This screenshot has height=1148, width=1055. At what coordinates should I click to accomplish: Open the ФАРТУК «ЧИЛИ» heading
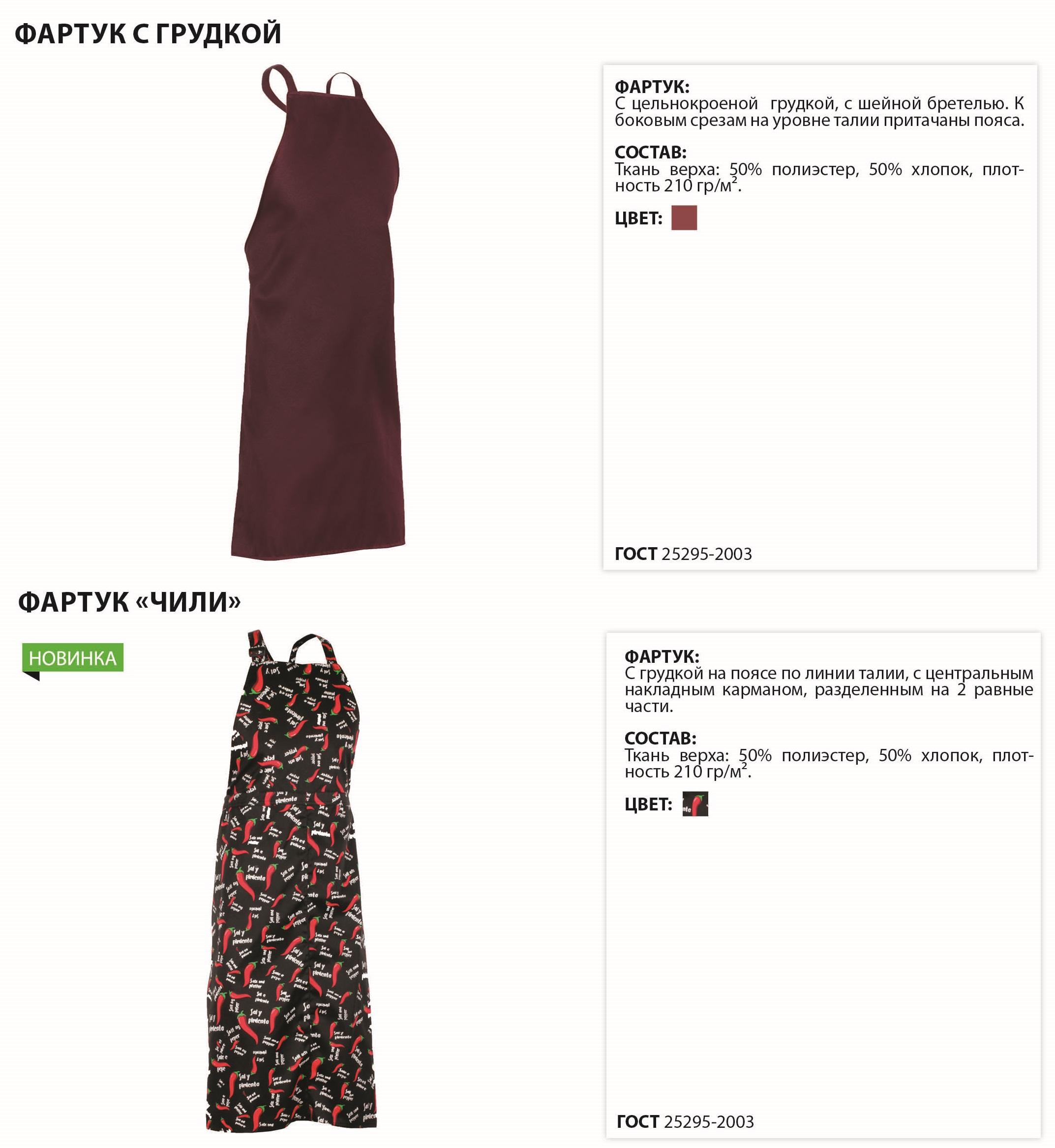pos(129,601)
